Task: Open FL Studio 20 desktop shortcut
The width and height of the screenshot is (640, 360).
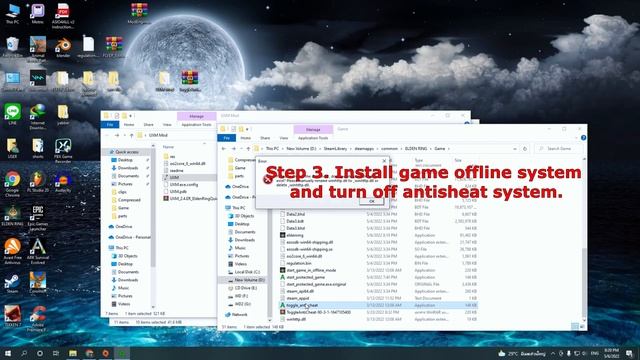Action: coord(38,182)
